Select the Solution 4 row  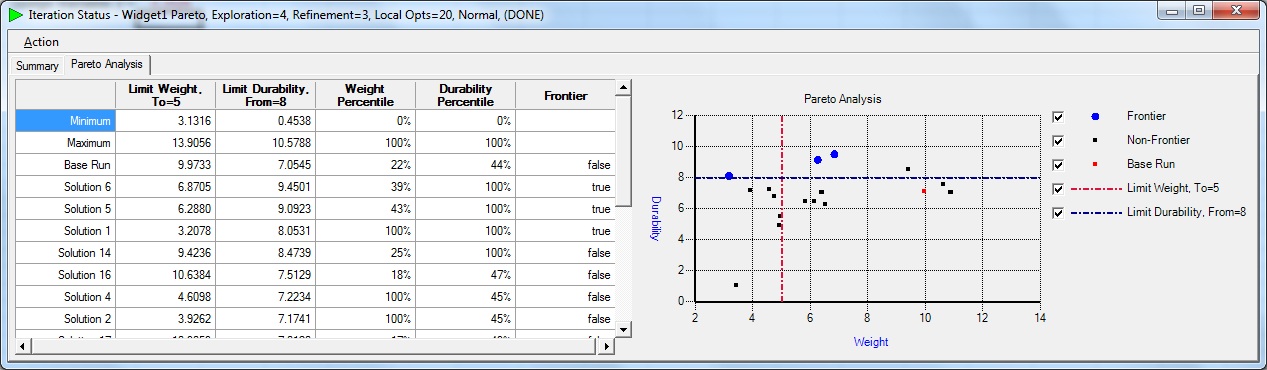pos(65,296)
